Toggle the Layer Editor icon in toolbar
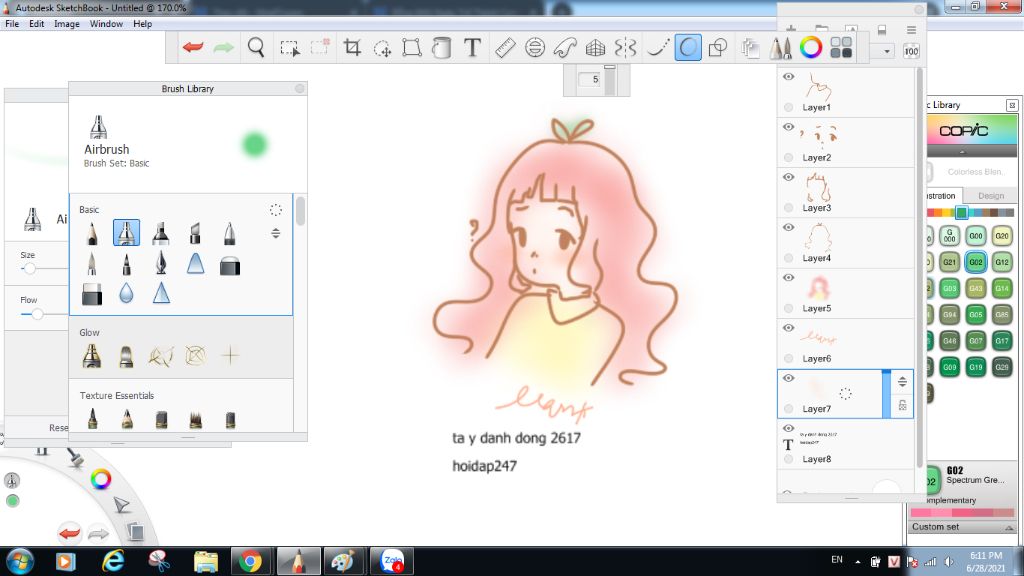The height and width of the screenshot is (576, 1024). pos(750,48)
